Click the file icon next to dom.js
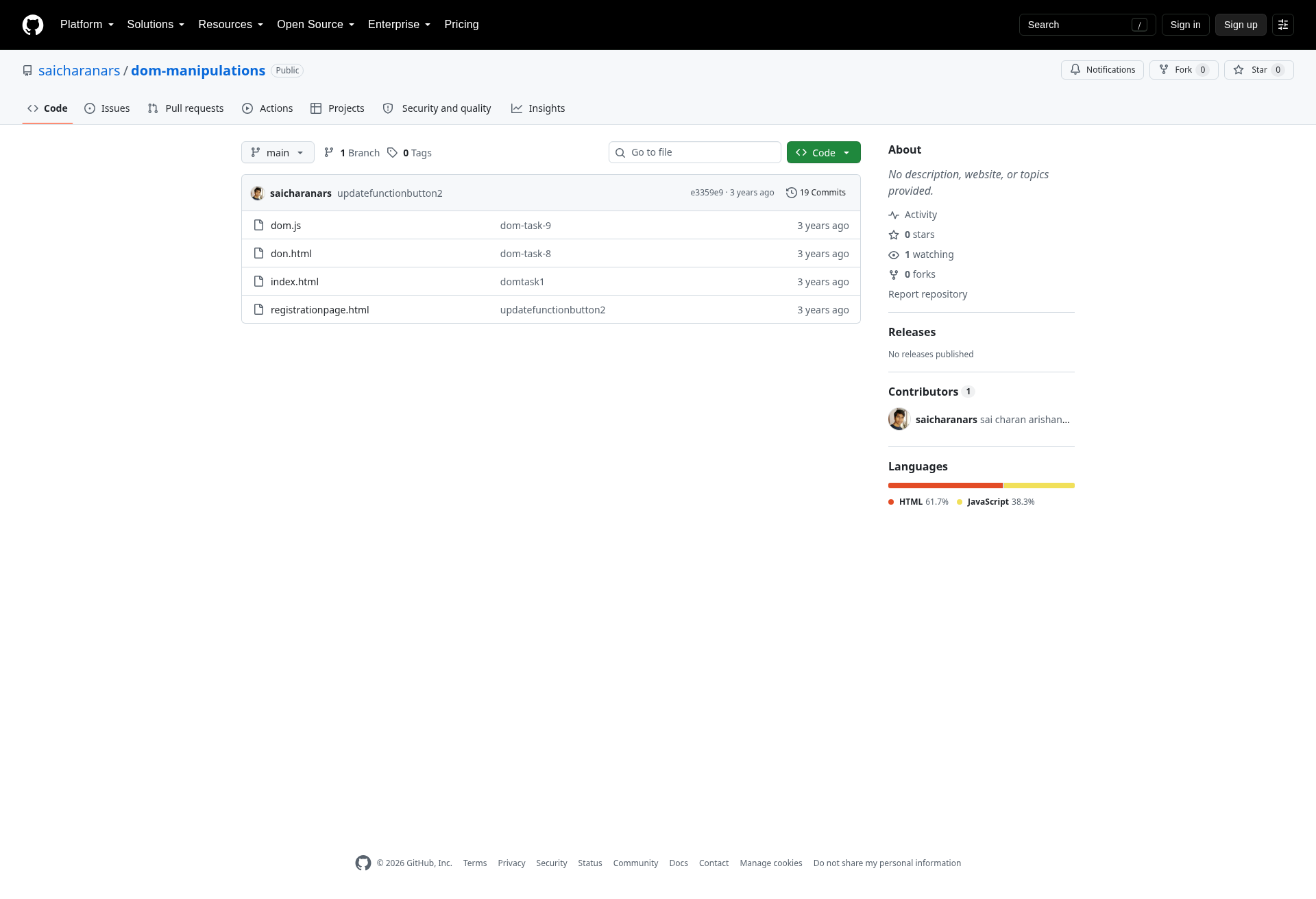The width and height of the screenshot is (1316, 899). [258, 225]
